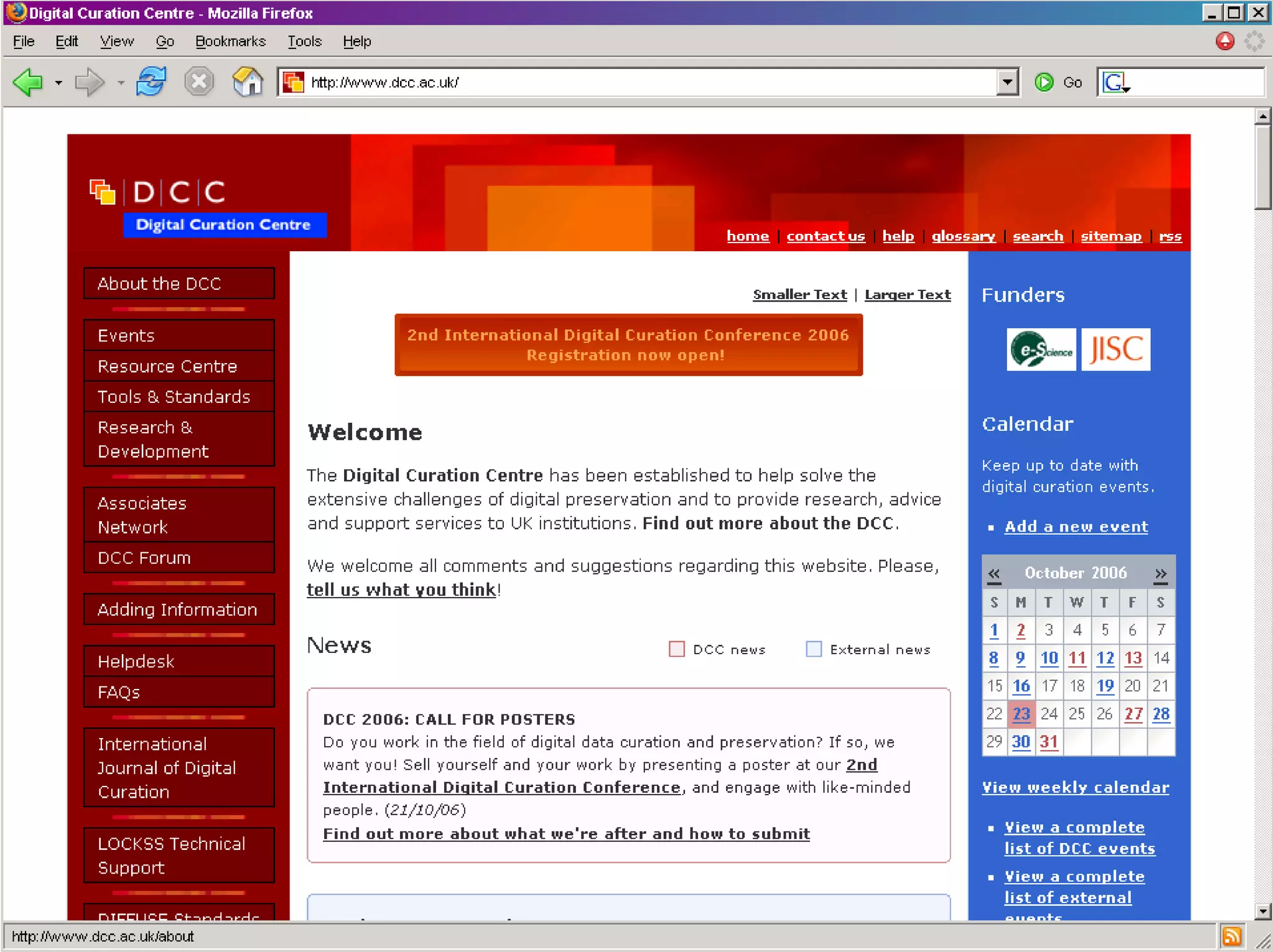Click the green Go button icon

[x=1044, y=82]
